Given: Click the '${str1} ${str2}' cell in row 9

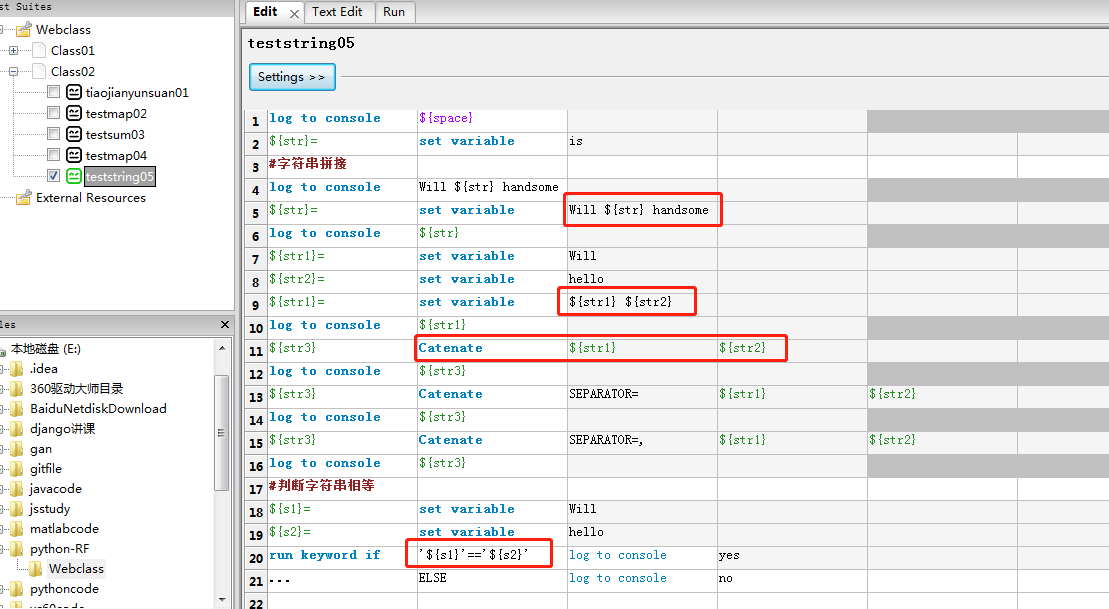Looking at the screenshot, I should click(642, 304).
